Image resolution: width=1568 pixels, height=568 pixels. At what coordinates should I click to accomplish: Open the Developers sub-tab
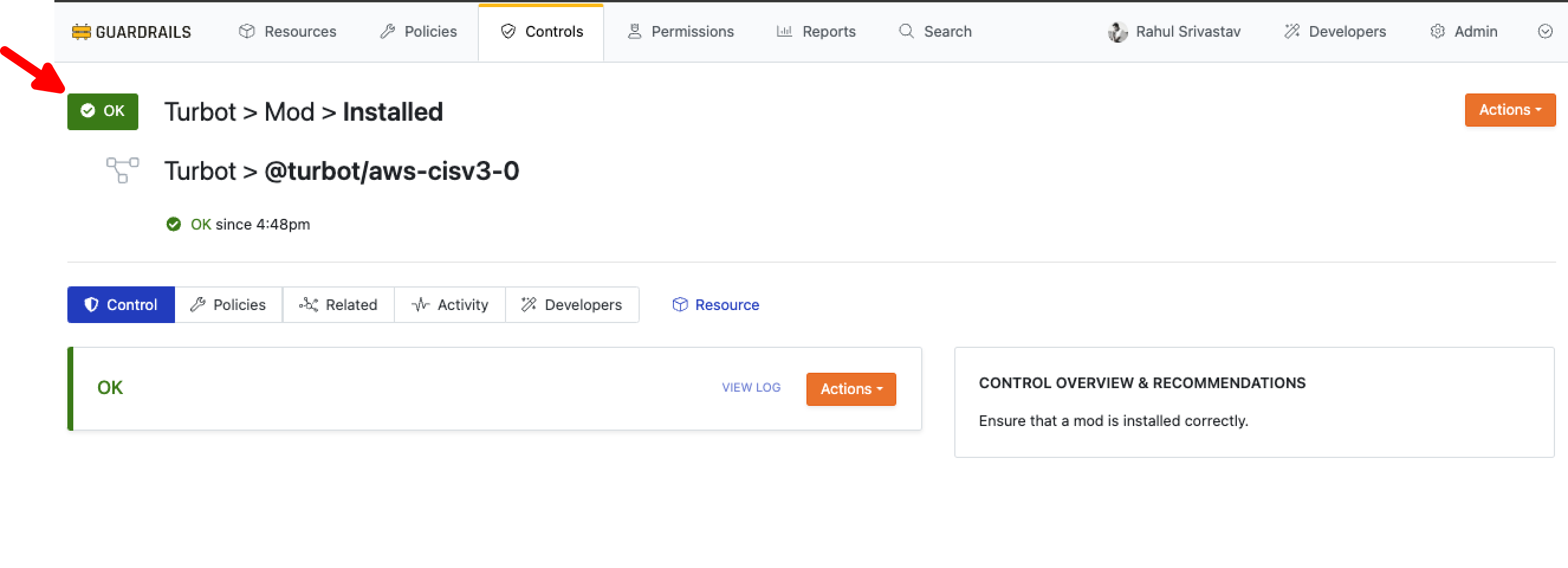(x=572, y=305)
